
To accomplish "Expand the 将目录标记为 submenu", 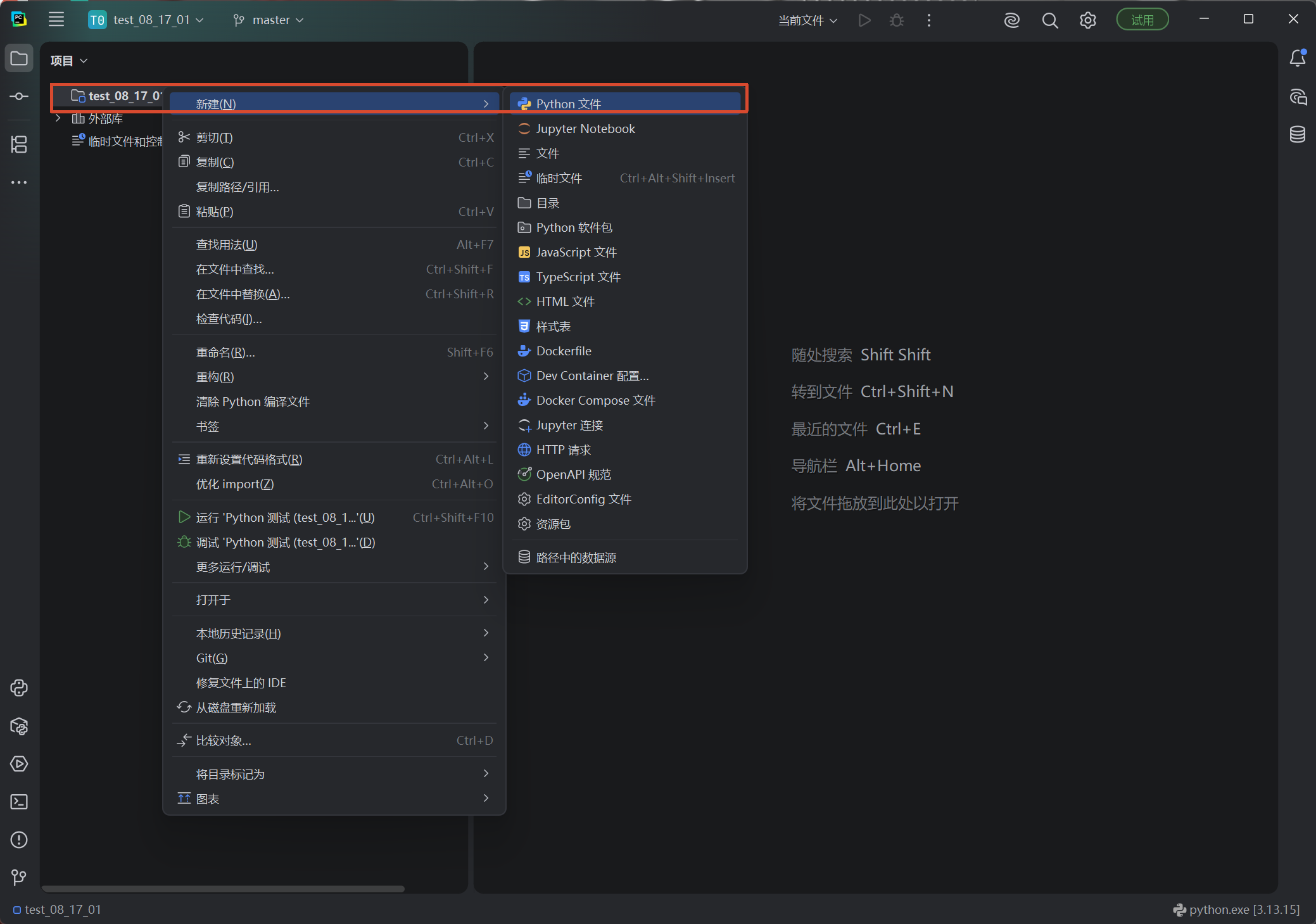I will (x=334, y=774).
